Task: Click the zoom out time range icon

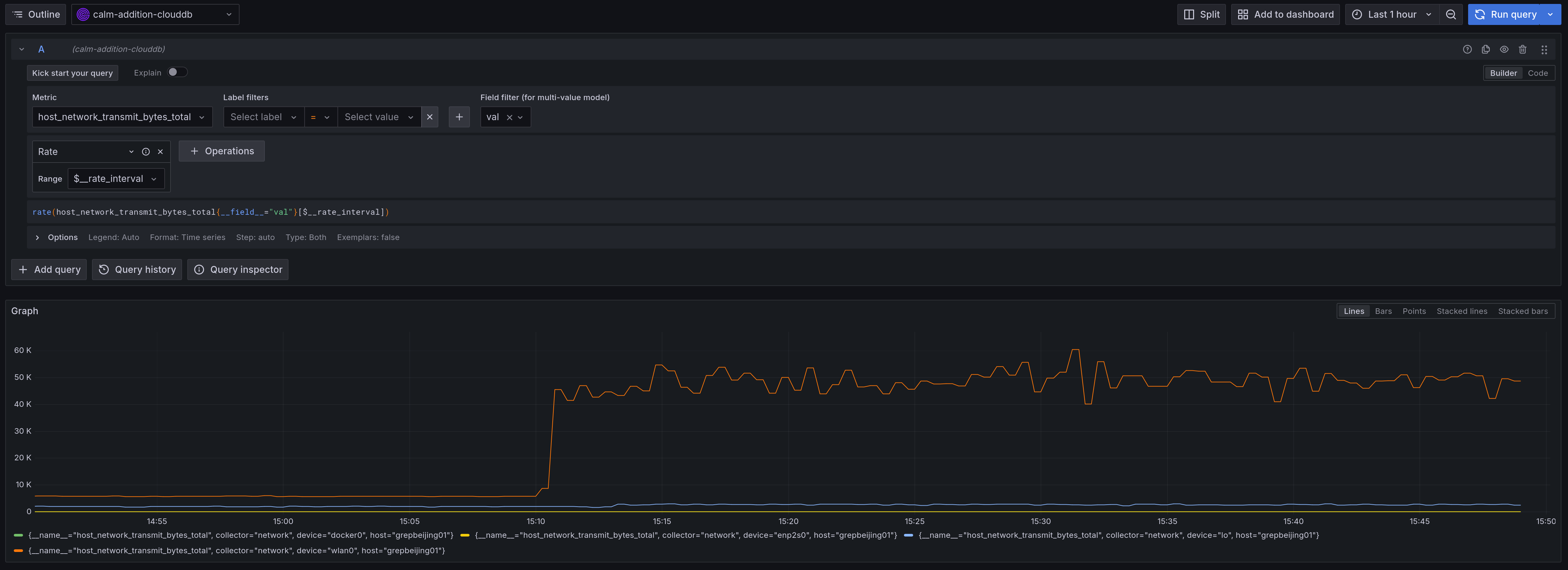Action: 1451,14
